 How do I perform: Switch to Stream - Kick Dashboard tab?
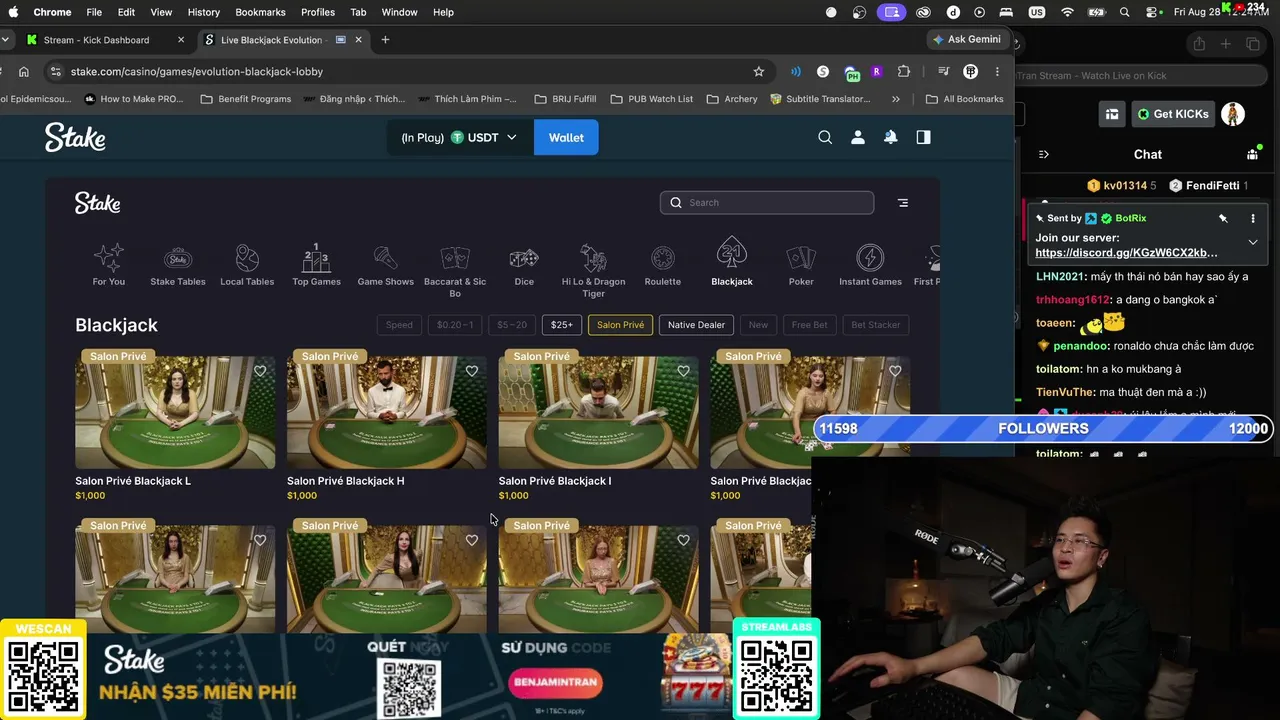(x=105, y=40)
